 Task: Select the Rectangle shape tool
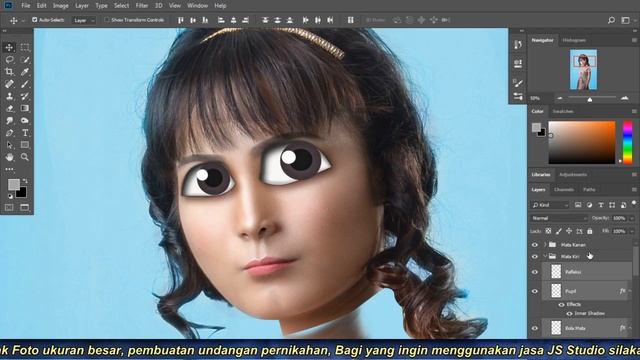25,145
